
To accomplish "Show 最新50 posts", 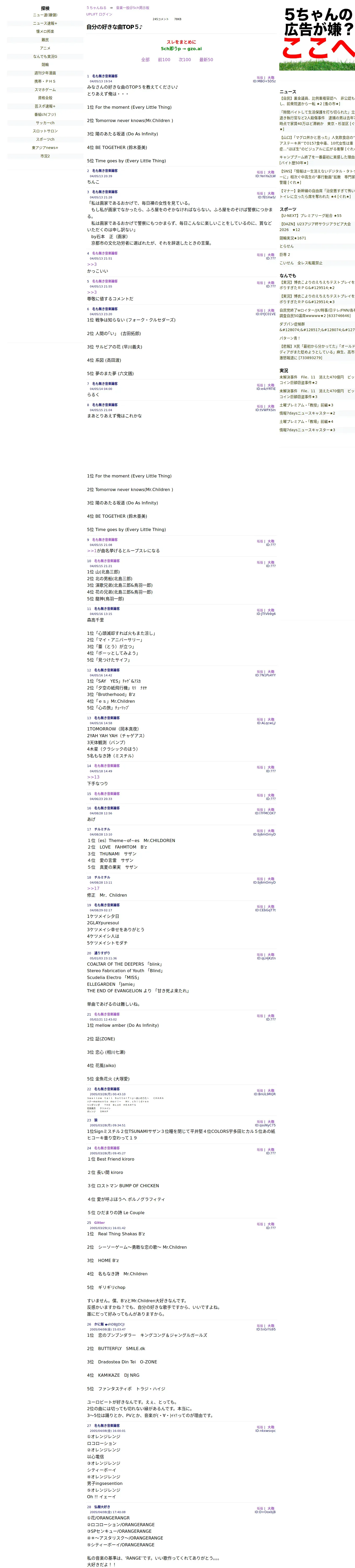I will [x=206, y=60].
